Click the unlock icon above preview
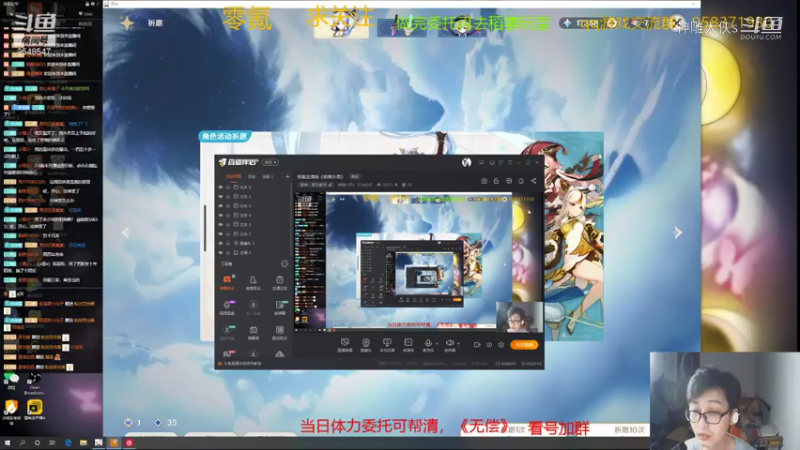 click(x=496, y=181)
